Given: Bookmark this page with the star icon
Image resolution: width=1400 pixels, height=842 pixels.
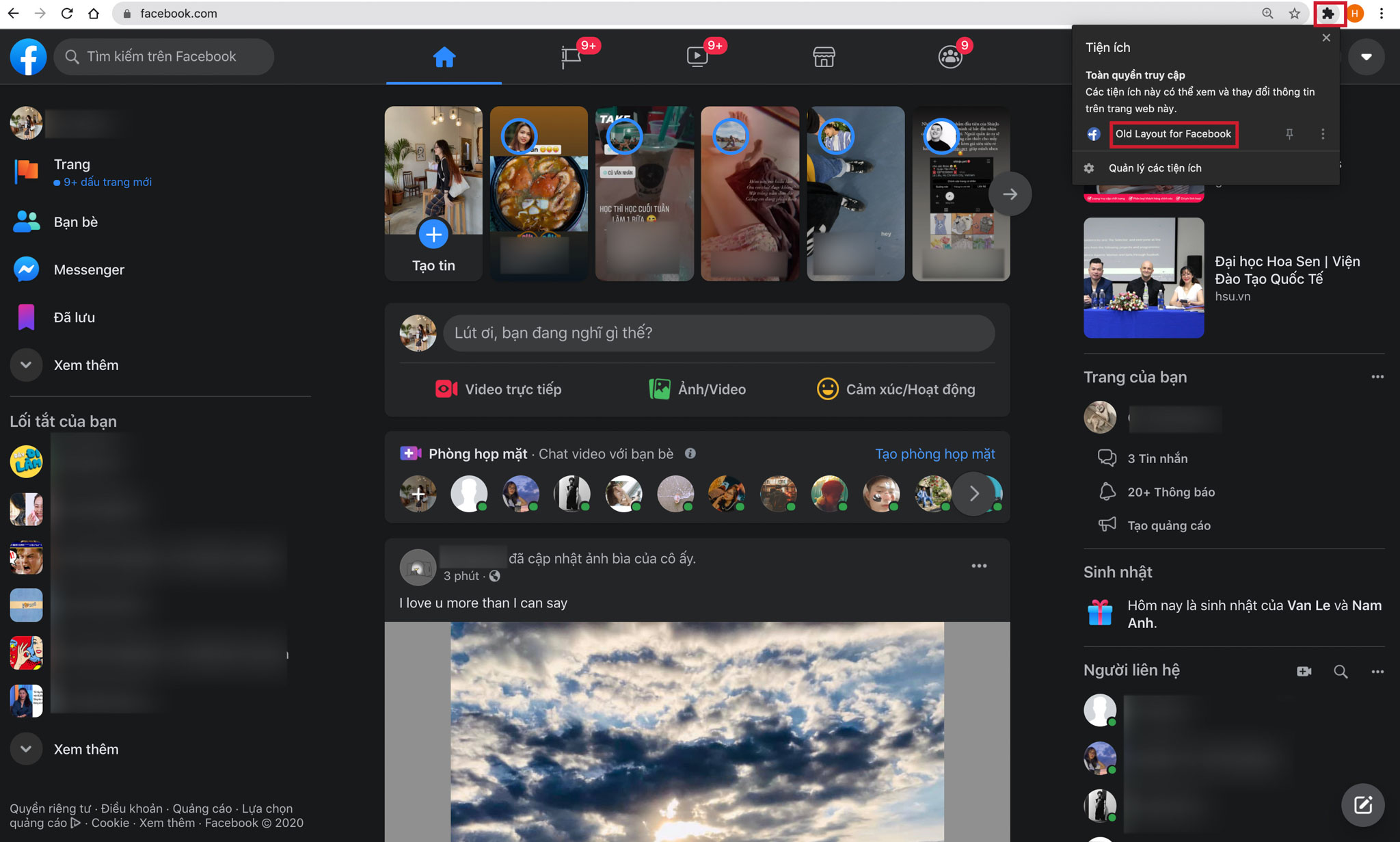Looking at the screenshot, I should 1294,14.
